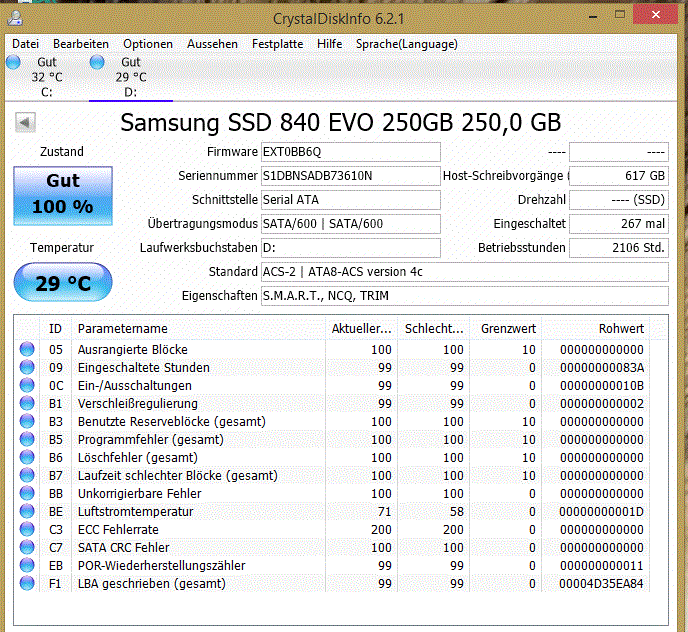Click the Rohwert column header
688x632 pixels.
coord(596,329)
